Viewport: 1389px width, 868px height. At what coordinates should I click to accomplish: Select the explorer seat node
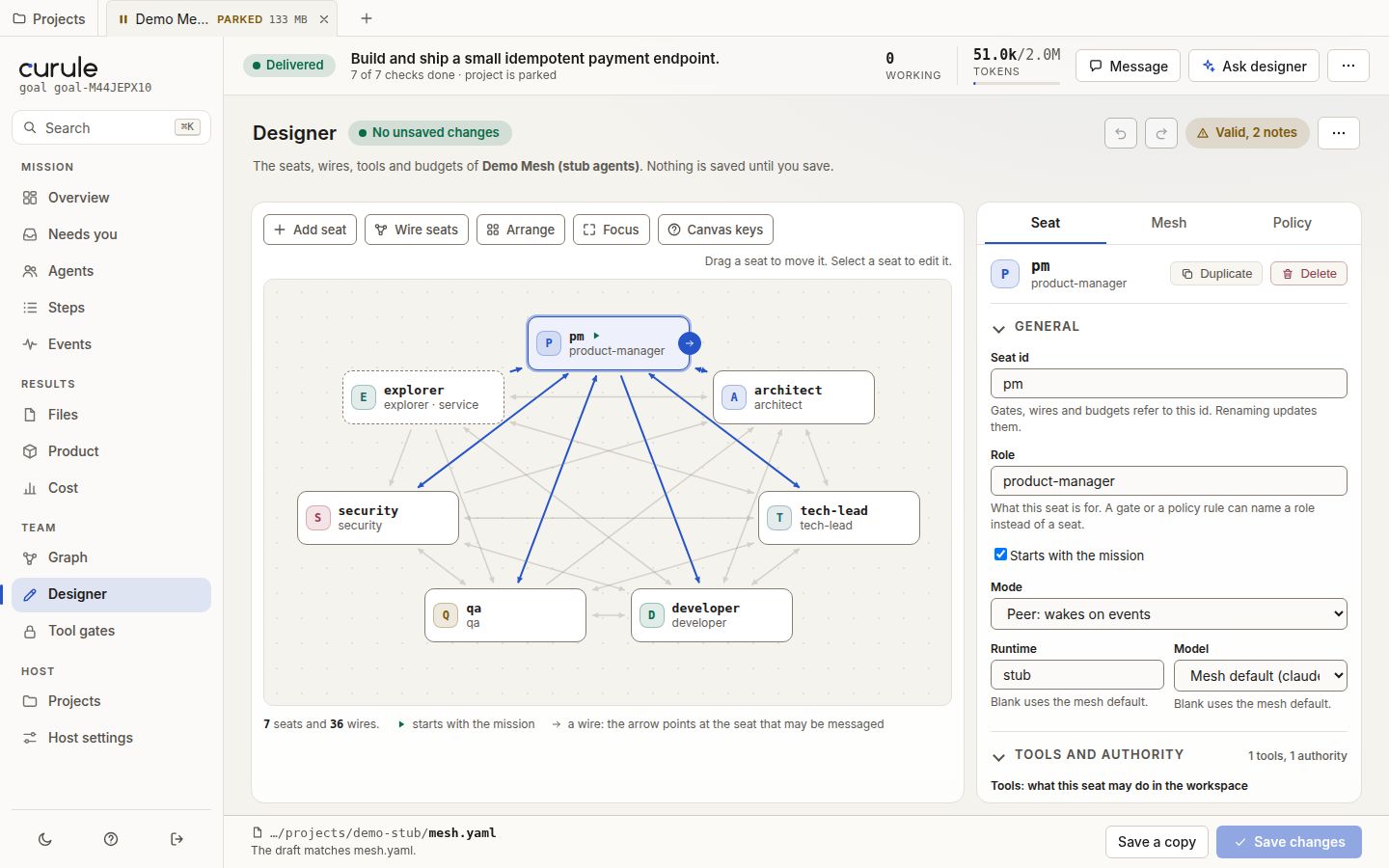click(423, 397)
